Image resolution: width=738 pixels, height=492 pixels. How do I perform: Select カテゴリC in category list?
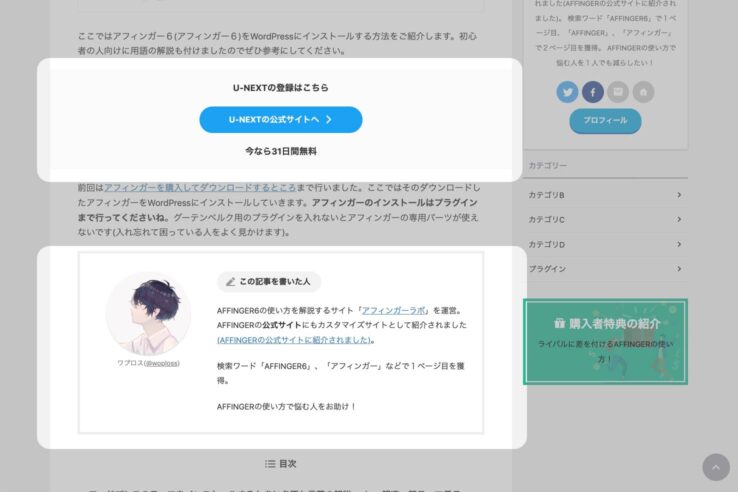tap(605, 219)
